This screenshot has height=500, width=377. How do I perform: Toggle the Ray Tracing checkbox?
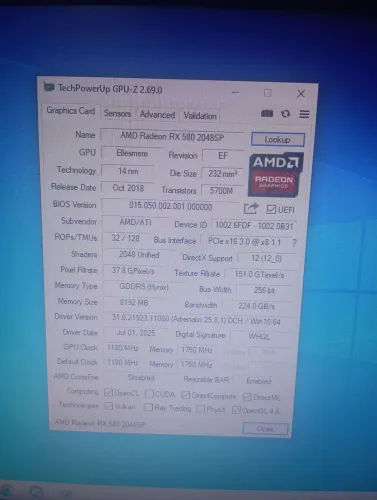click(148, 407)
